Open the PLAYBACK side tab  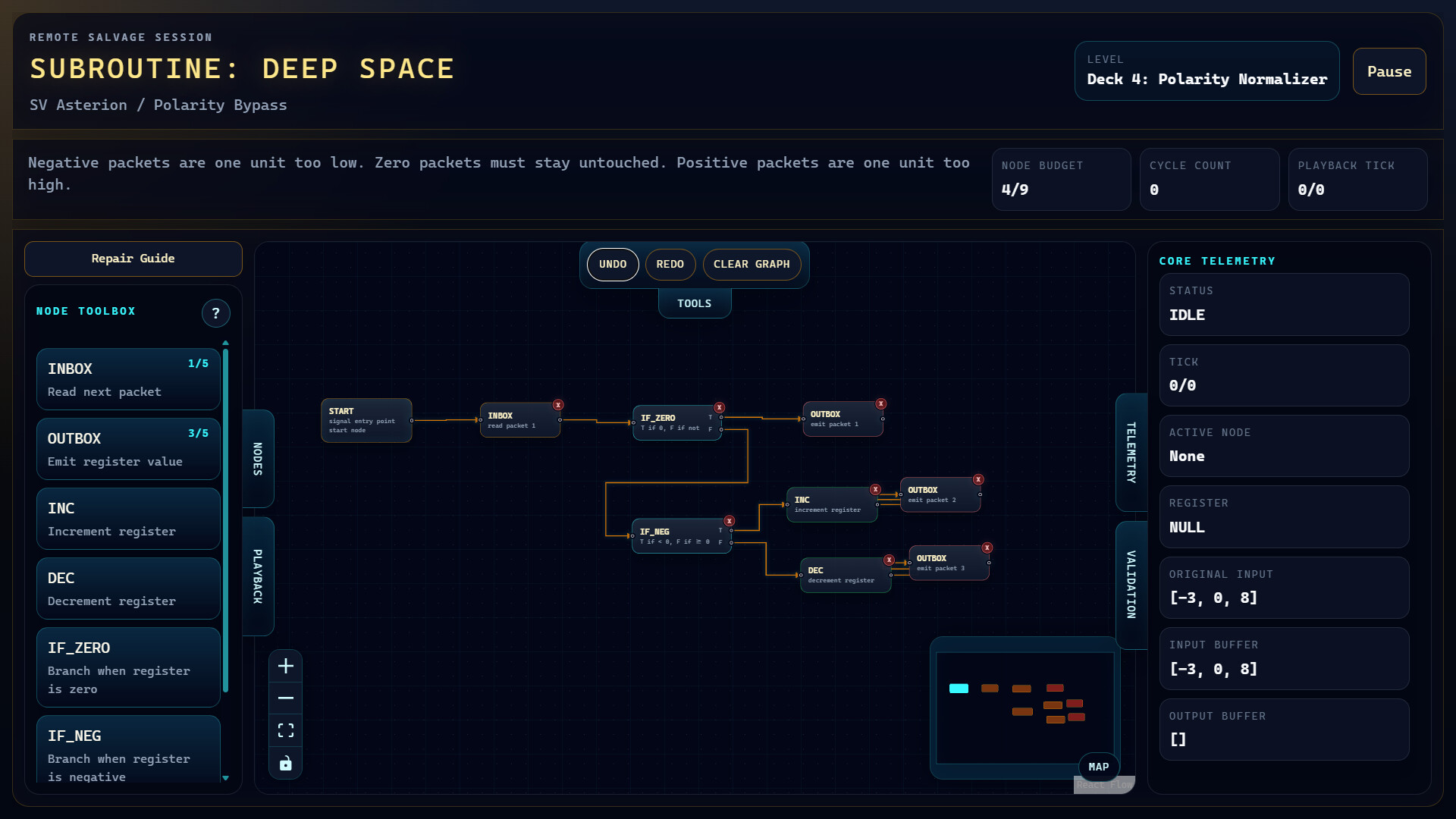pos(258,576)
